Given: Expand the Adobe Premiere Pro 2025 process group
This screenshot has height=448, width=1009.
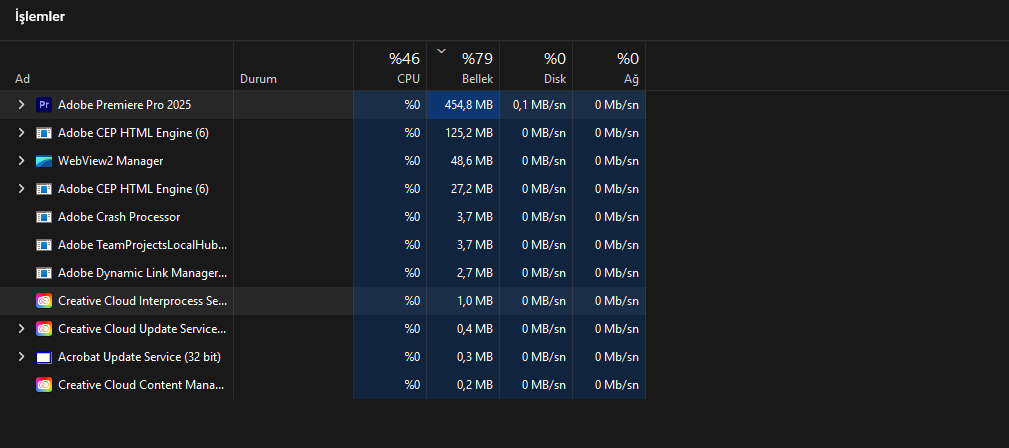Looking at the screenshot, I should [21, 105].
